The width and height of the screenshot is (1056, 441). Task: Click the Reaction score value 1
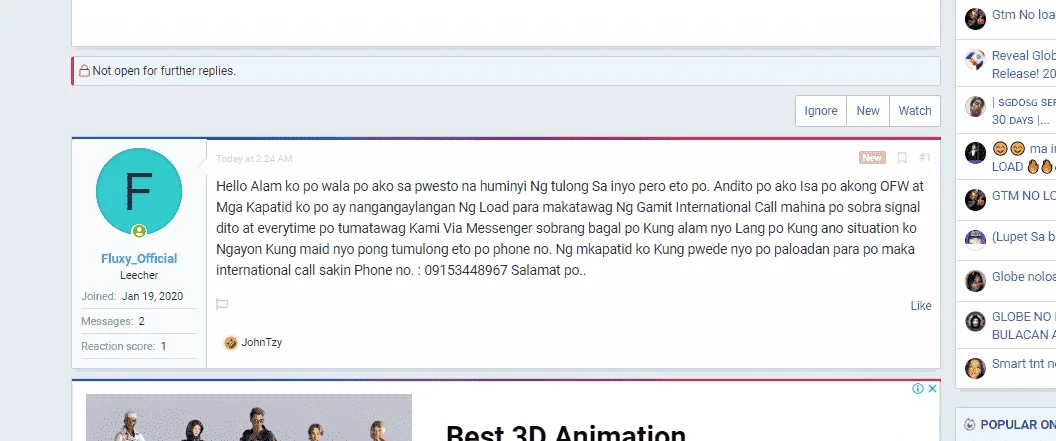pos(163,346)
